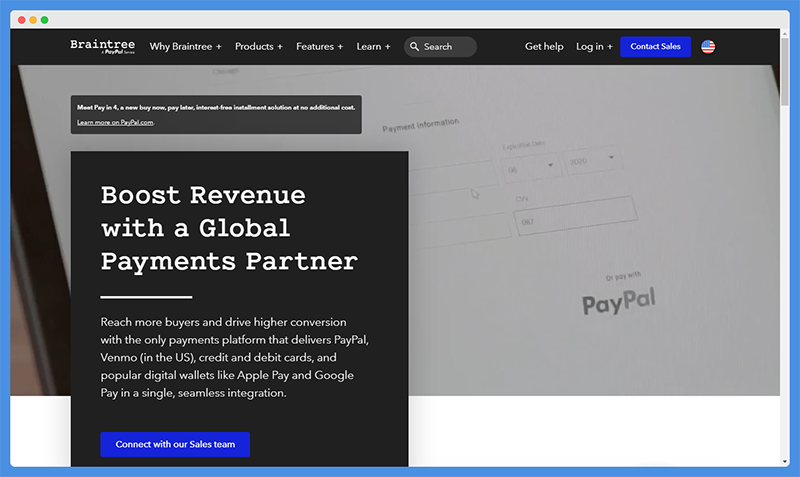The width and height of the screenshot is (800, 477).
Task: Minimize window with the yellow button
Action: 33,20
